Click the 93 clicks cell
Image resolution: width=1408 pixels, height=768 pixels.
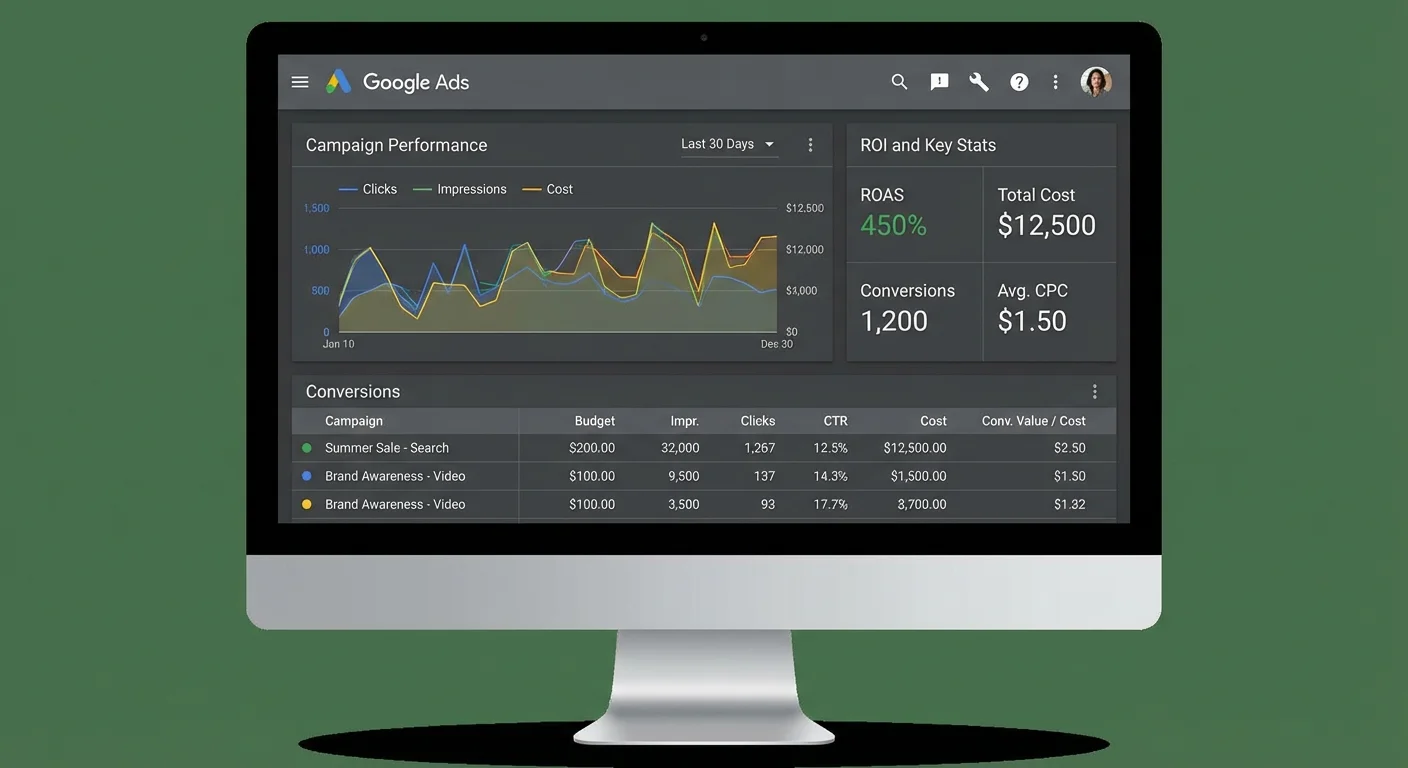coord(768,504)
